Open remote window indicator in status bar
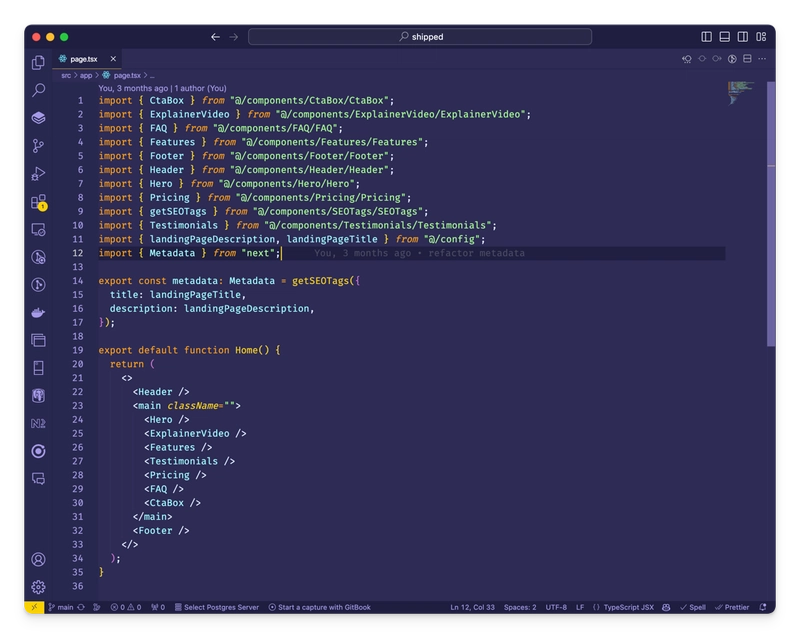This screenshot has width=800, height=638. 34,607
